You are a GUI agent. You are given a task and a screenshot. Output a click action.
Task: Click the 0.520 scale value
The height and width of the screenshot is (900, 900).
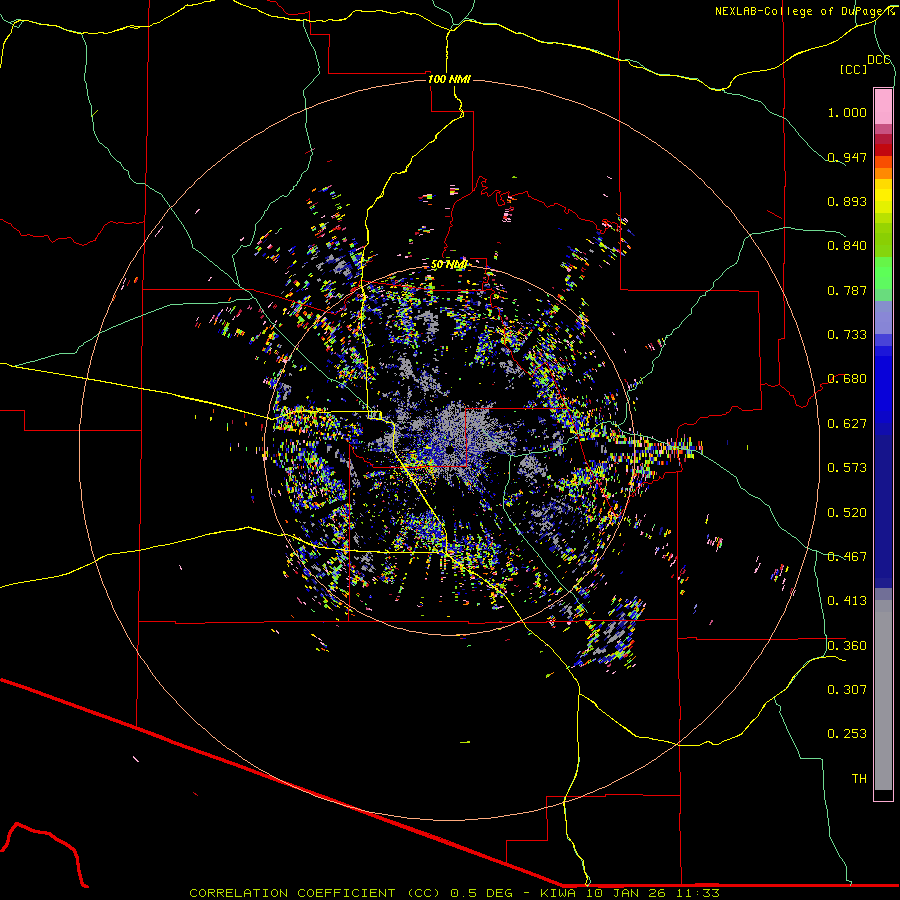847,513
